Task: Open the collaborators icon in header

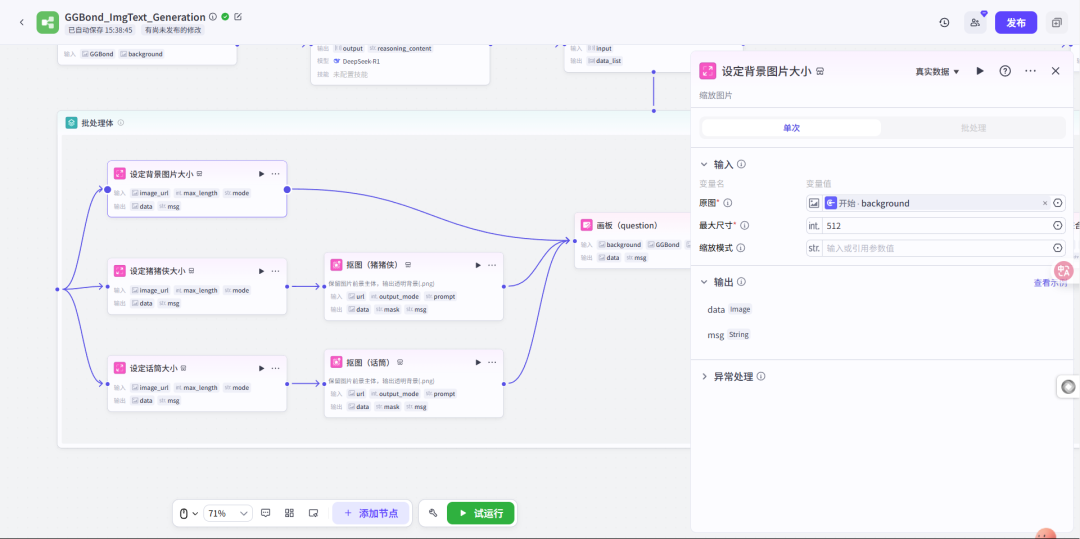Action: coord(975,23)
